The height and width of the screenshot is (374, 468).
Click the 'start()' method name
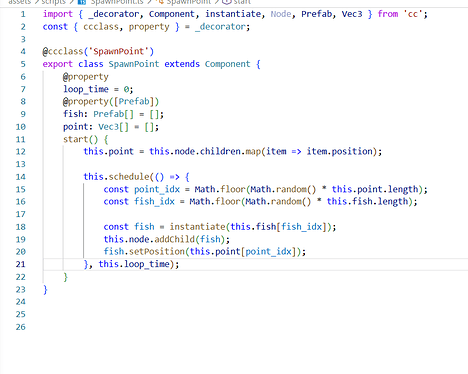pos(81,139)
